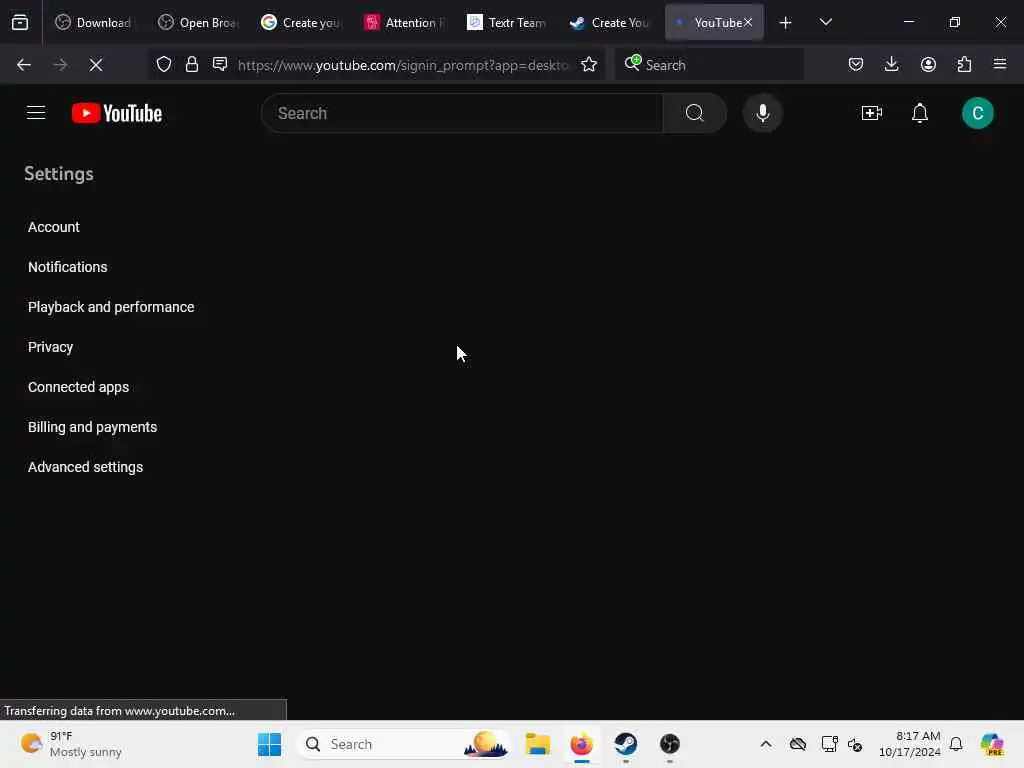Image resolution: width=1024 pixels, height=768 pixels.
Task: Click the YouTube search magnifier button
Action: (x=694, y=113)
